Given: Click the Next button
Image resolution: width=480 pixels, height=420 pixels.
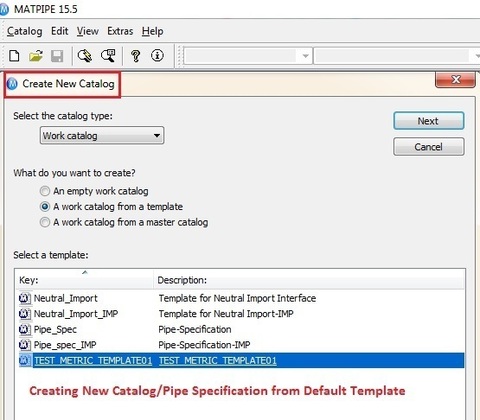Looking at the screenshot, I should (429, 121).
